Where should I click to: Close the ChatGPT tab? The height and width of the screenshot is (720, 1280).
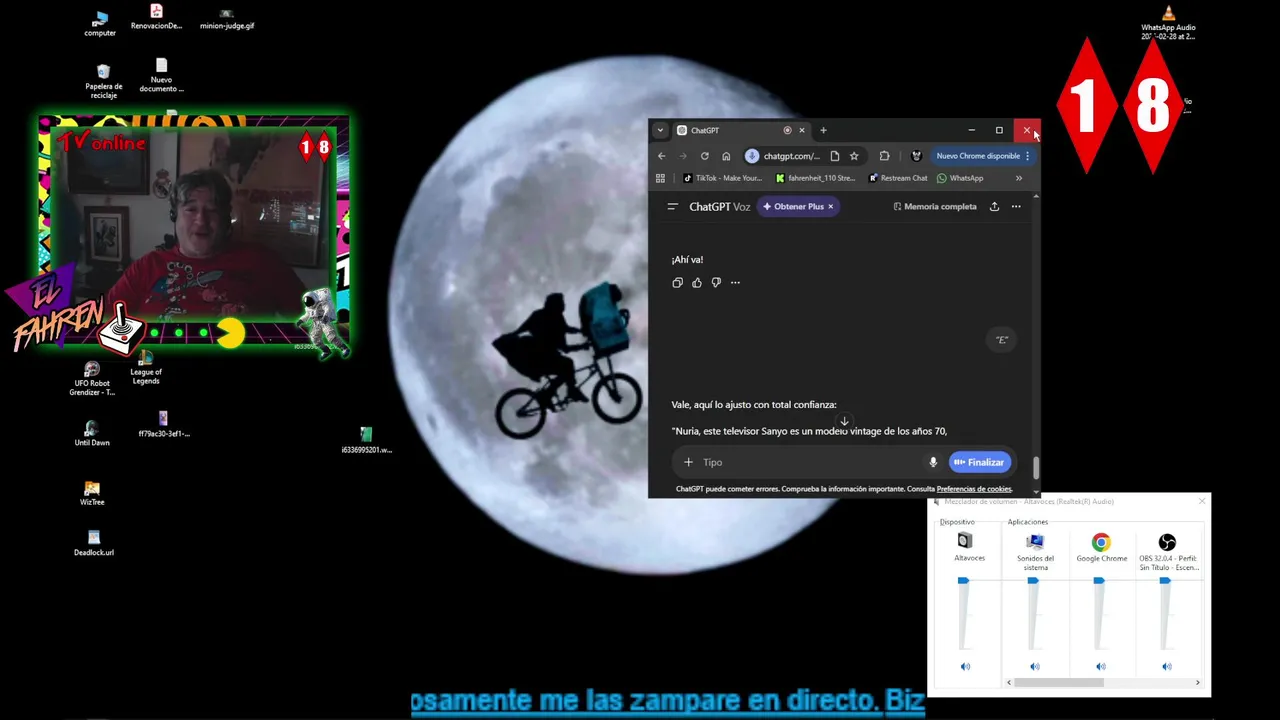click(801, 130)
